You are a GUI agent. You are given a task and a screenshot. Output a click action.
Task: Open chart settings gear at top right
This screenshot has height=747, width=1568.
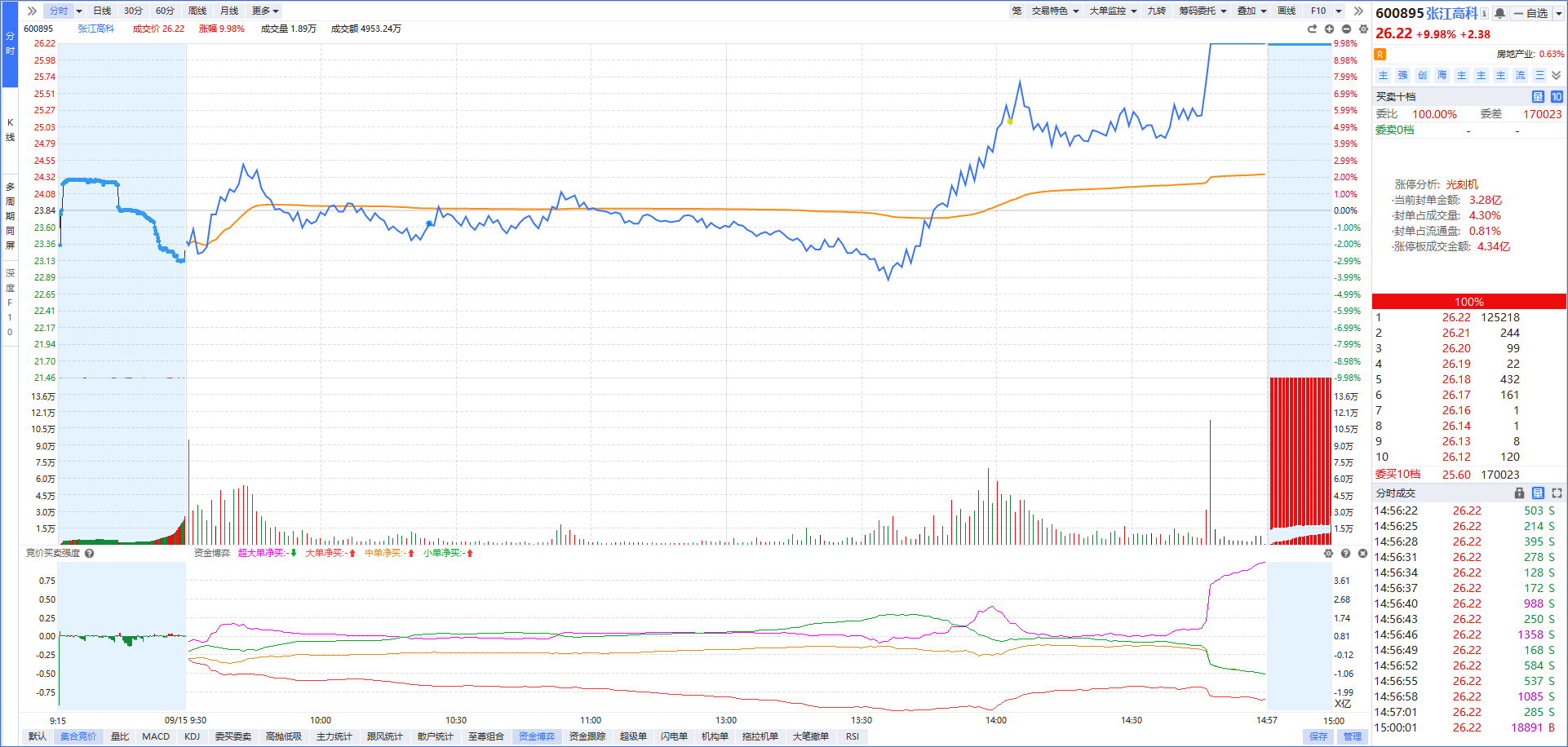(1363, 29)
